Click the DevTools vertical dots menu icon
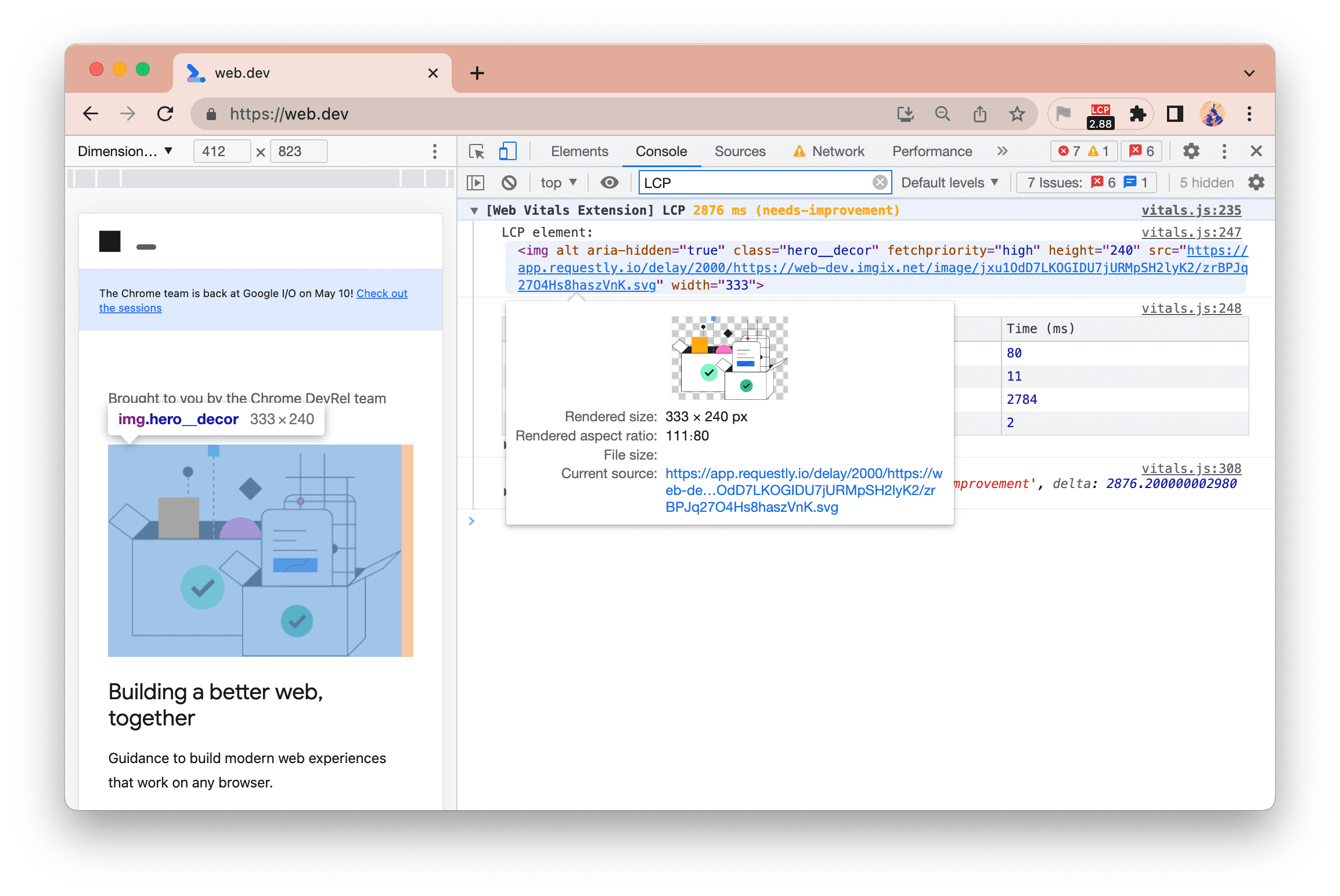 (1225, 150)
